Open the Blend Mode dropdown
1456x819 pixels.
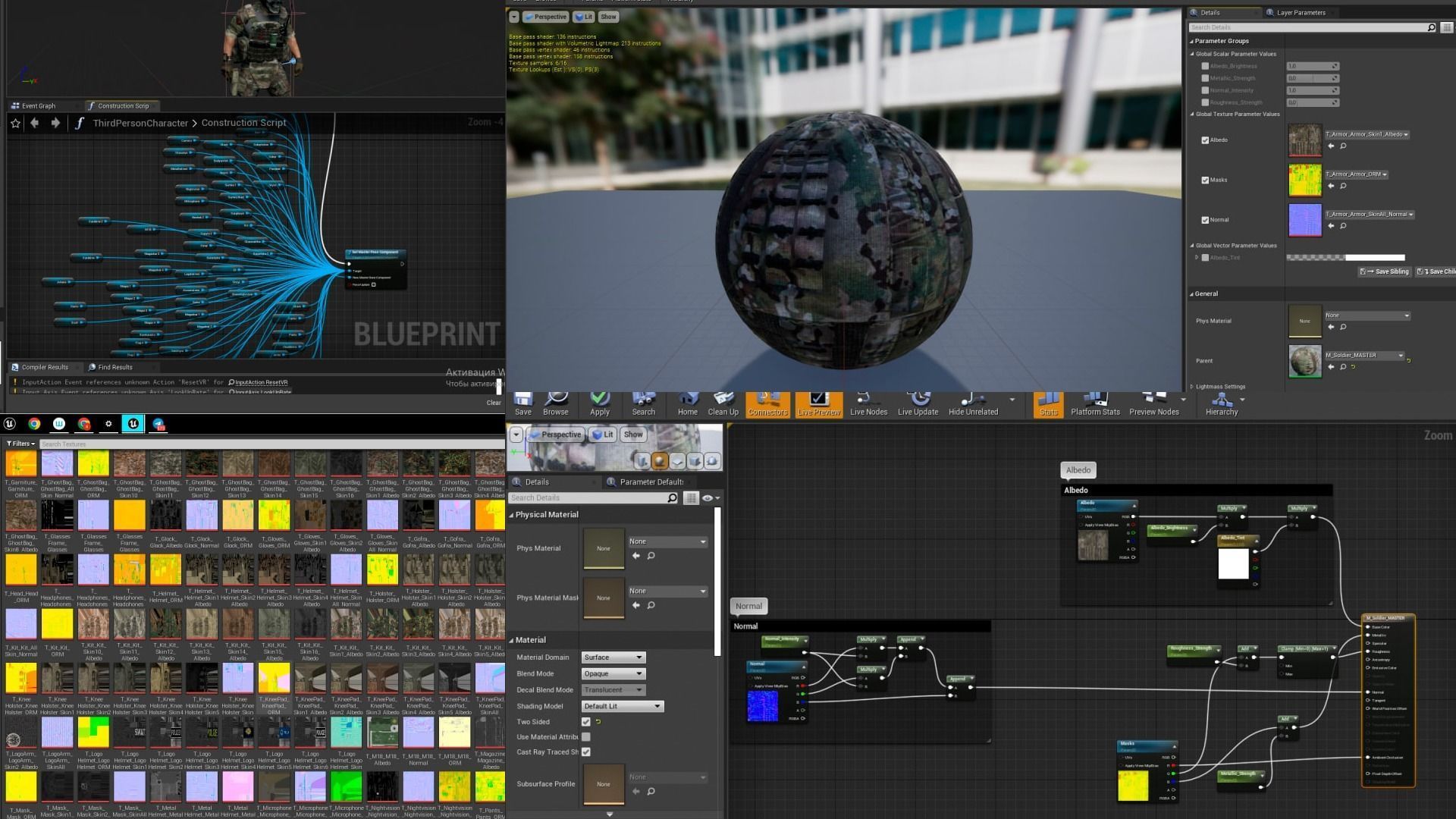coord(613,673)
